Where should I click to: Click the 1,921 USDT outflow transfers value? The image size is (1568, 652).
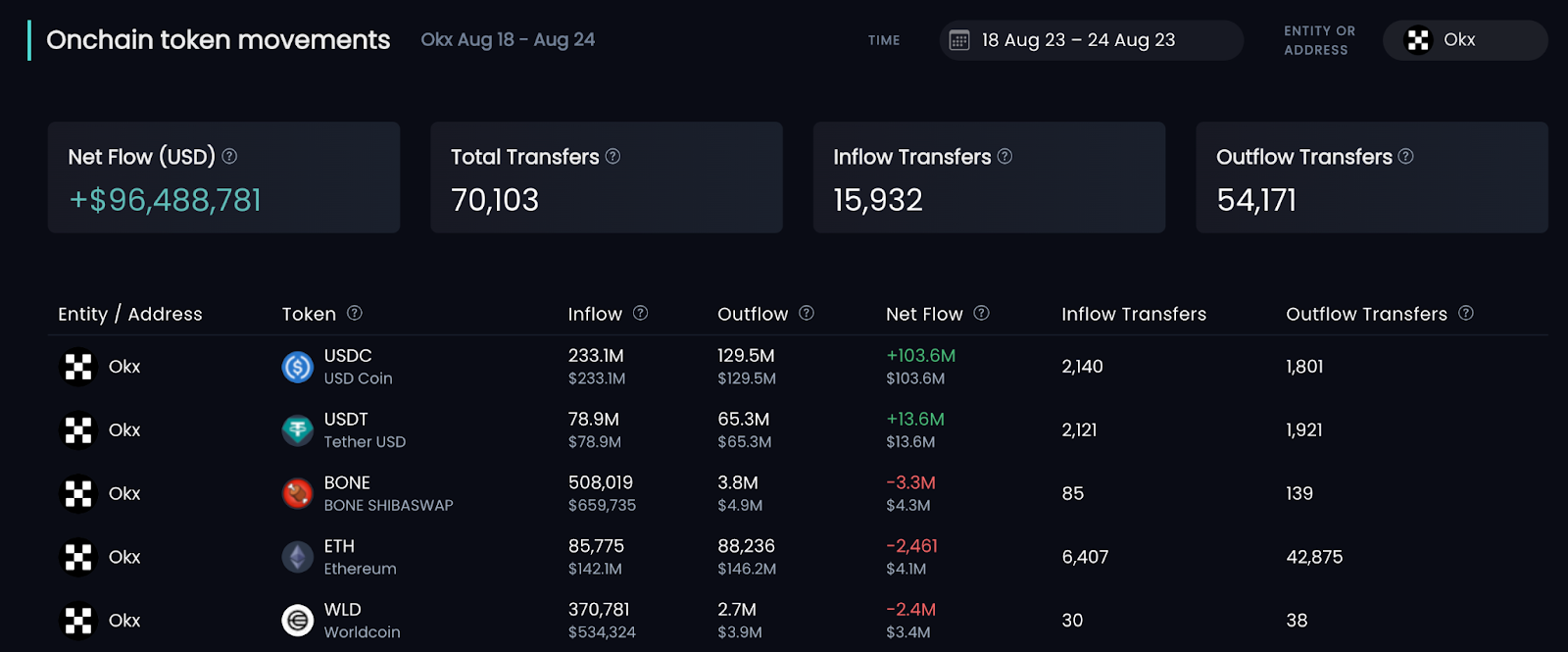click(x=1303, y=430)
